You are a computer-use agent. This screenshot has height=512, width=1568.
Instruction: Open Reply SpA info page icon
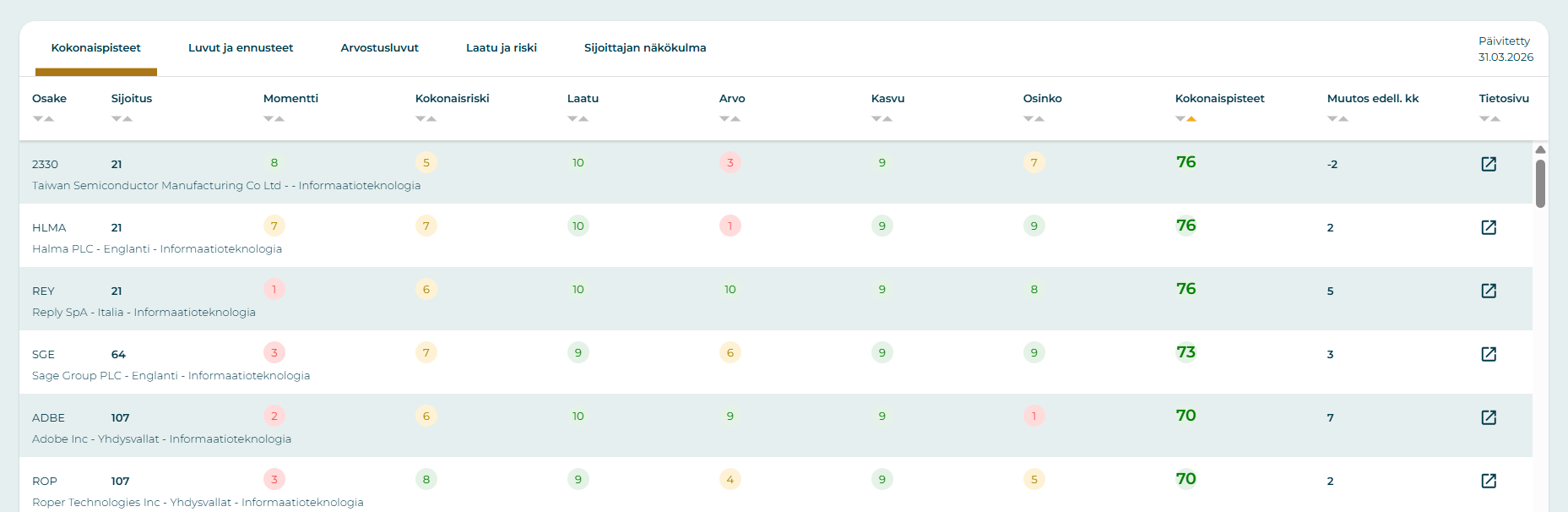point(1489,291)
